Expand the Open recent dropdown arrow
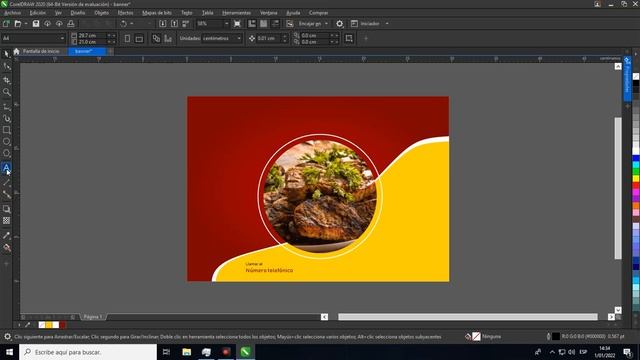 click(x=26, y=24)
